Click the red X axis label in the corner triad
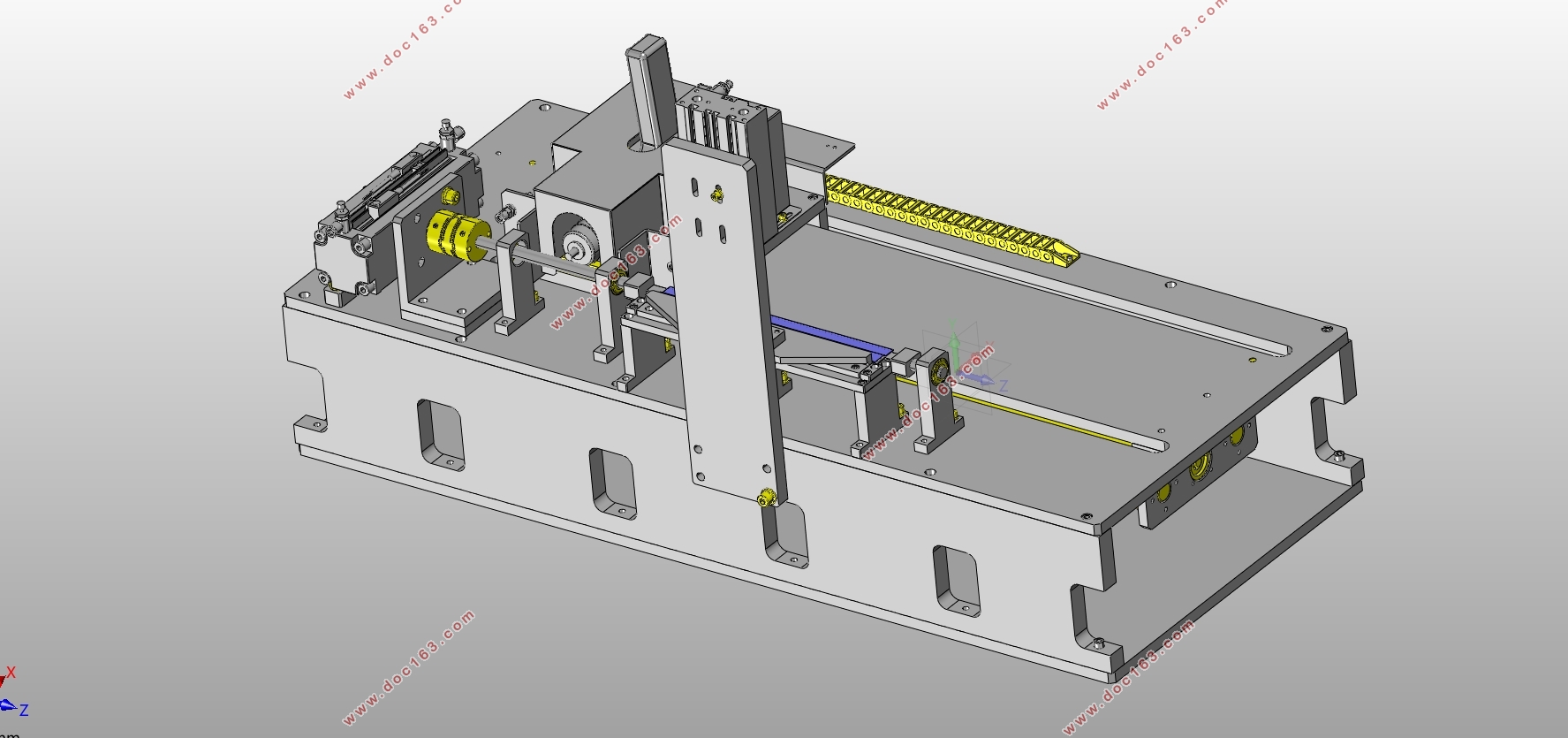The width and height of the screenshot is (1568, 738). [x=11, y=673]
